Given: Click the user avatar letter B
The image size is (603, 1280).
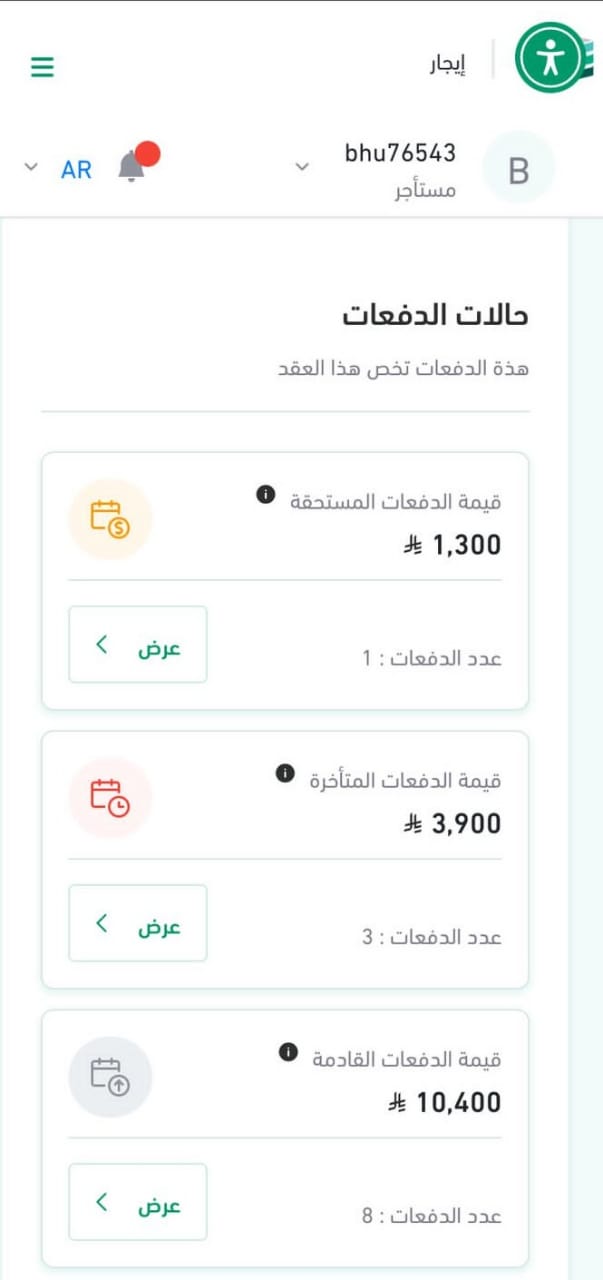Looking at the screenshot, I should point(518,169).
